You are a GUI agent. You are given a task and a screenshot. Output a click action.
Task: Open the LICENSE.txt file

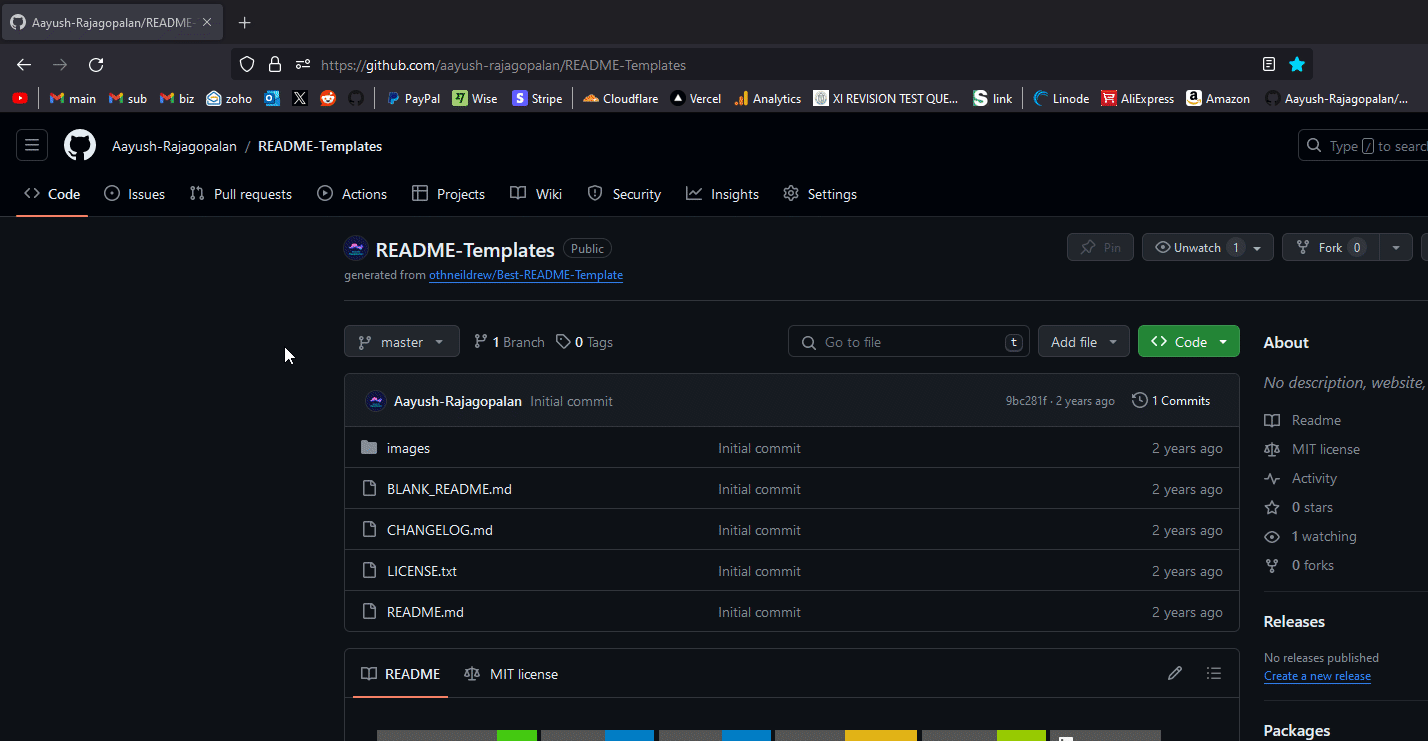point(422,572)
